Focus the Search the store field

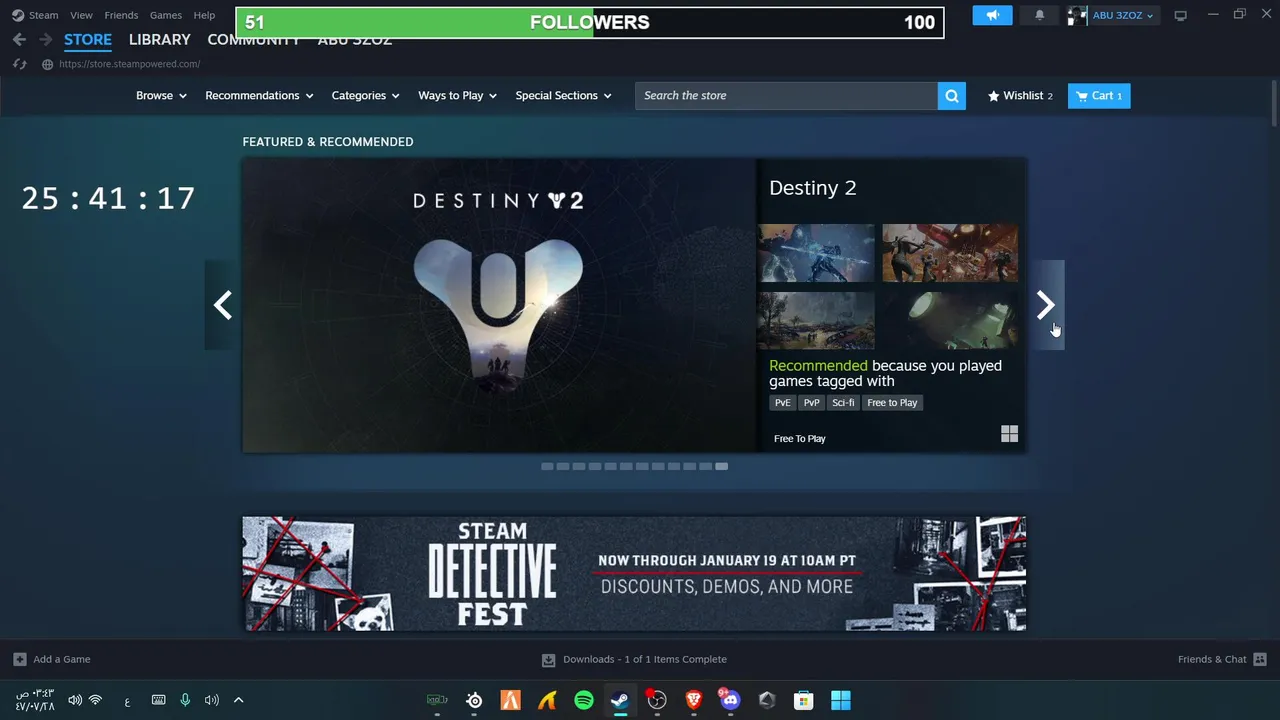point(786,96)
